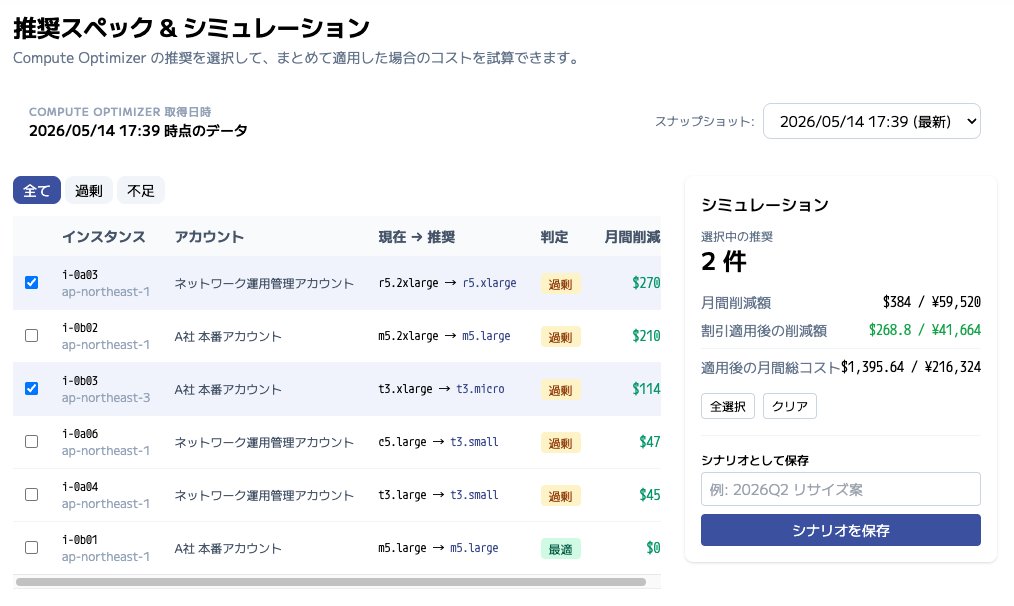Click m5.2xlarge → m5.large recommendation
1014x606 pixels.
pyautogui.click(x=444, y=336)
